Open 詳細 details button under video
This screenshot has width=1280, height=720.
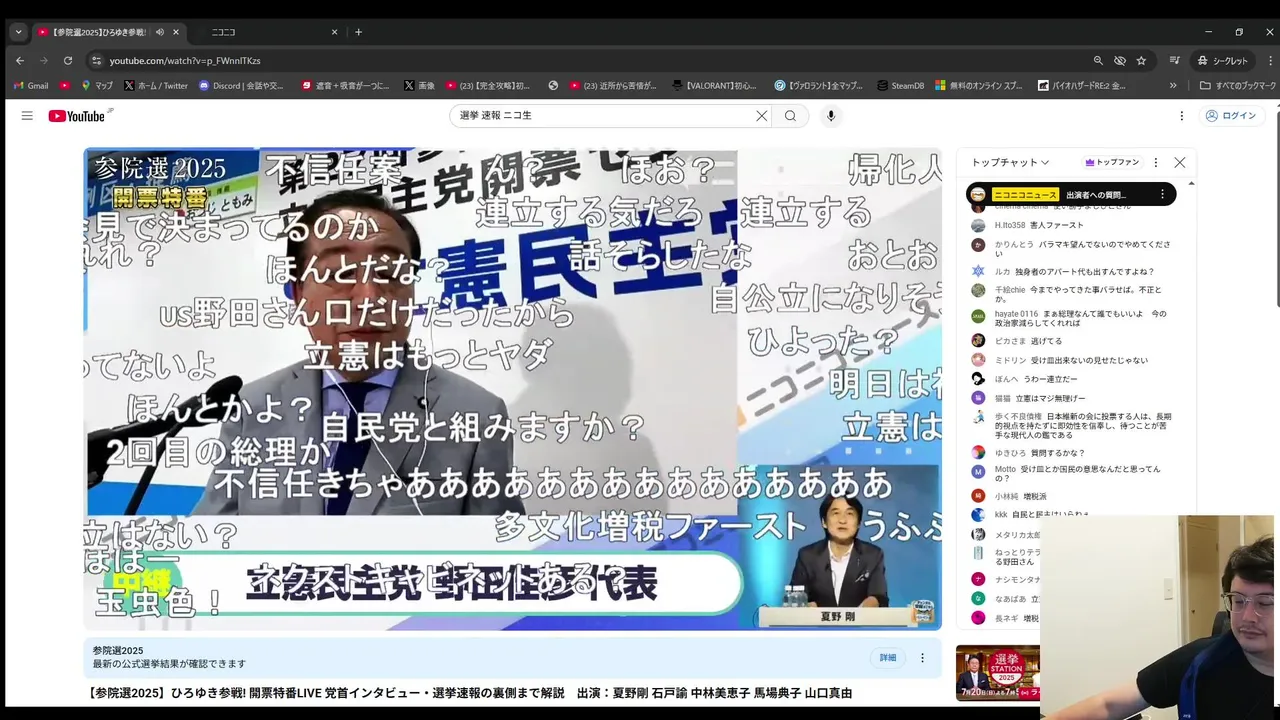(x=888, y=657)
